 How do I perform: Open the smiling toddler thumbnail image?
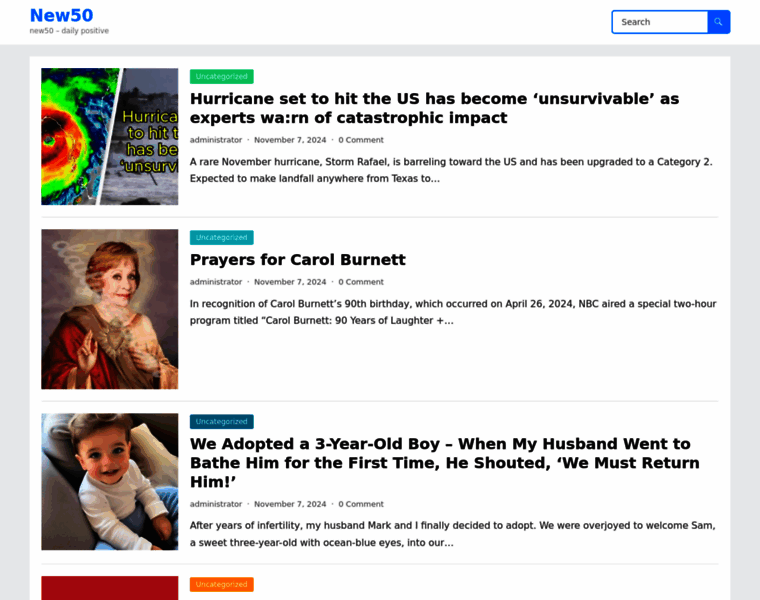(x=110, y=482)
